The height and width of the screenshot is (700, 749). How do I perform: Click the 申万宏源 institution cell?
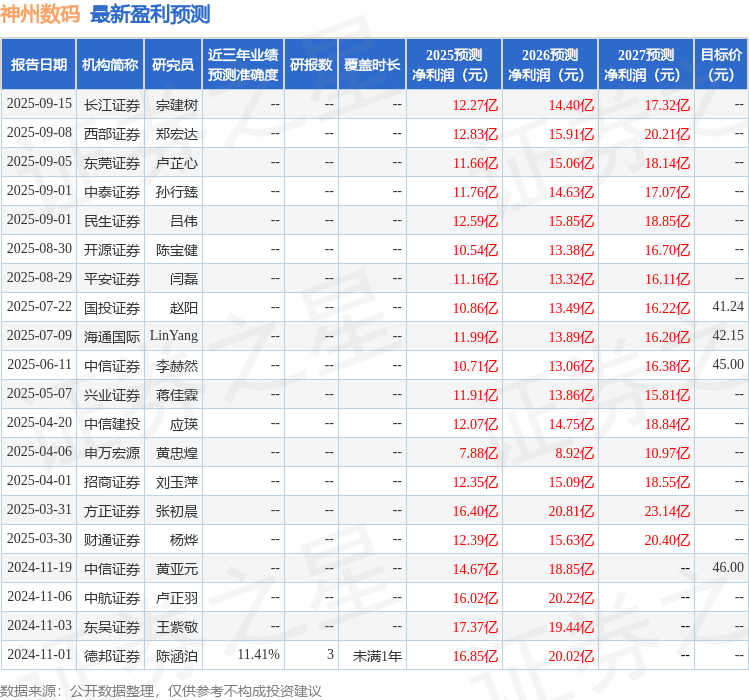112,453
